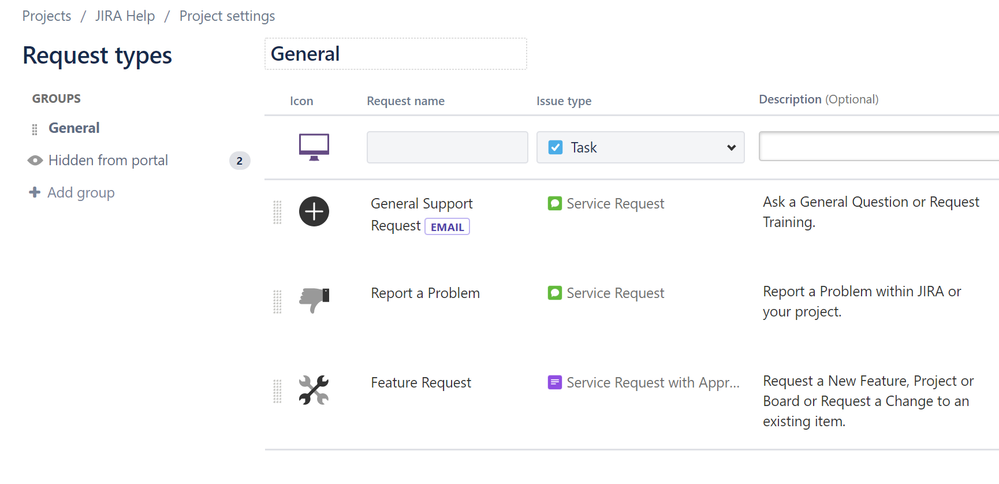Click drag handle of Report a Problem row
This screenshot has height=484, width=999.
277,301
